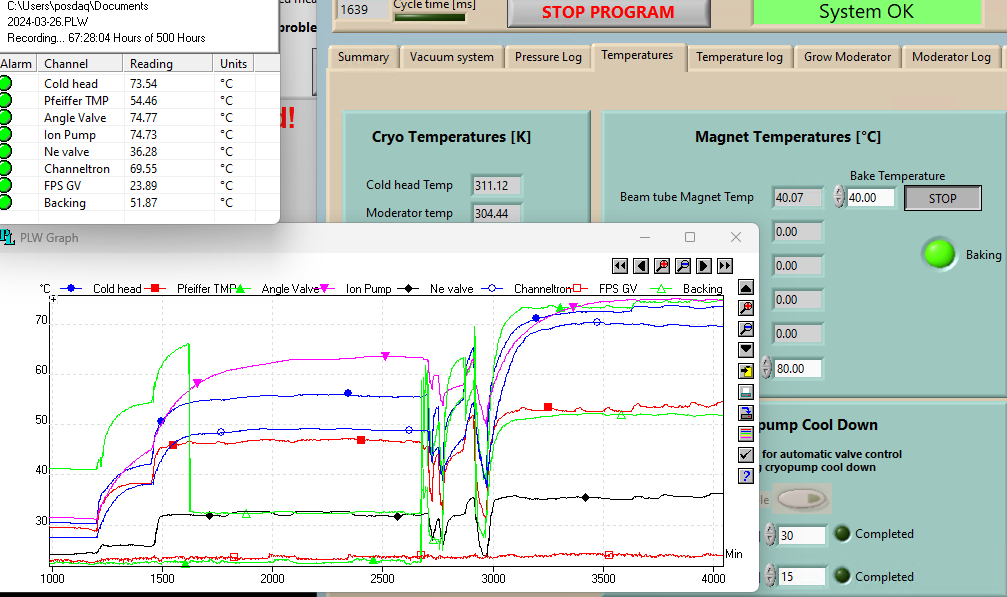
Task: Open the graph help question mark icon
Action: pyautogui.click(x=746, y=476)
